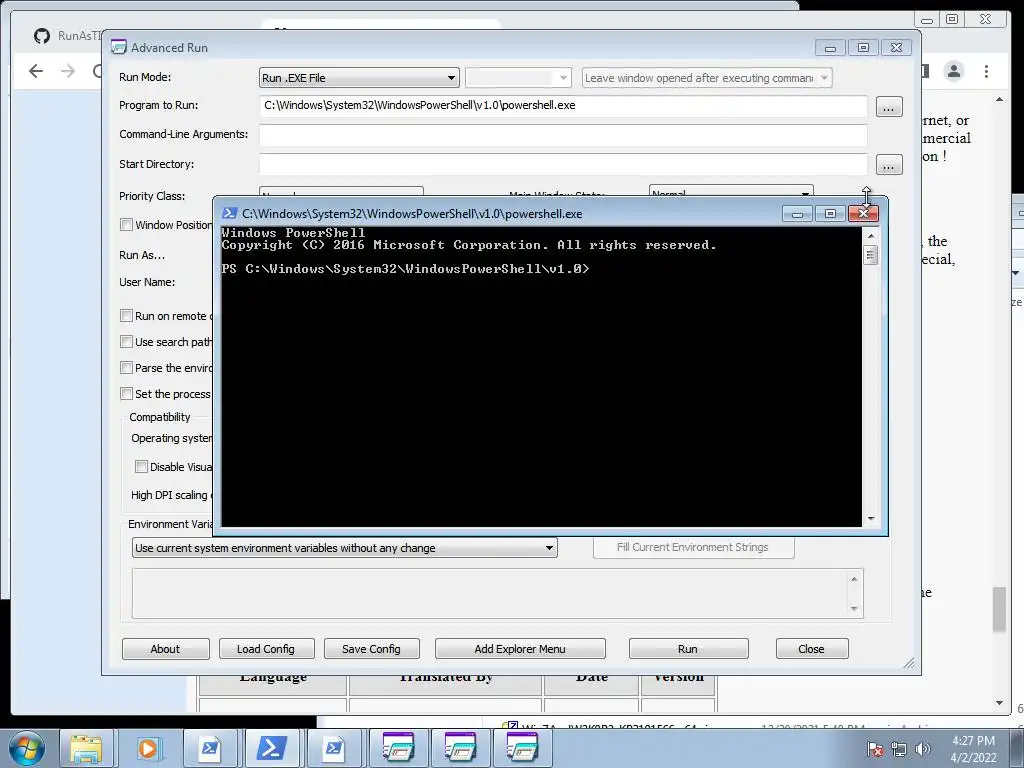Click the 'Run Mode:' label
Viewport: 1024px width, 768px height.
click(x=145, y=77)
